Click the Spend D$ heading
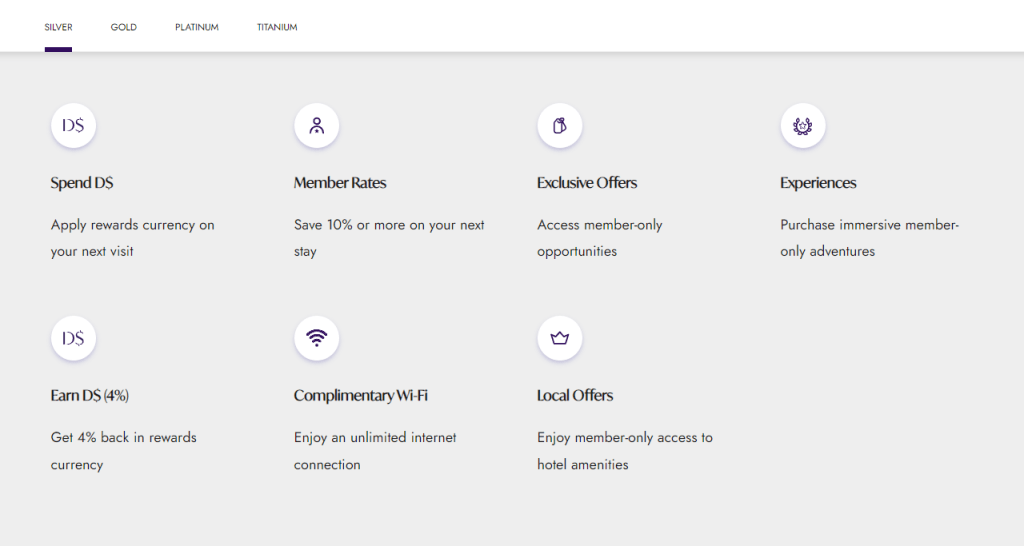Image resolution: width=1024 pixels, height=546 pixels. (x=82, y=183)
